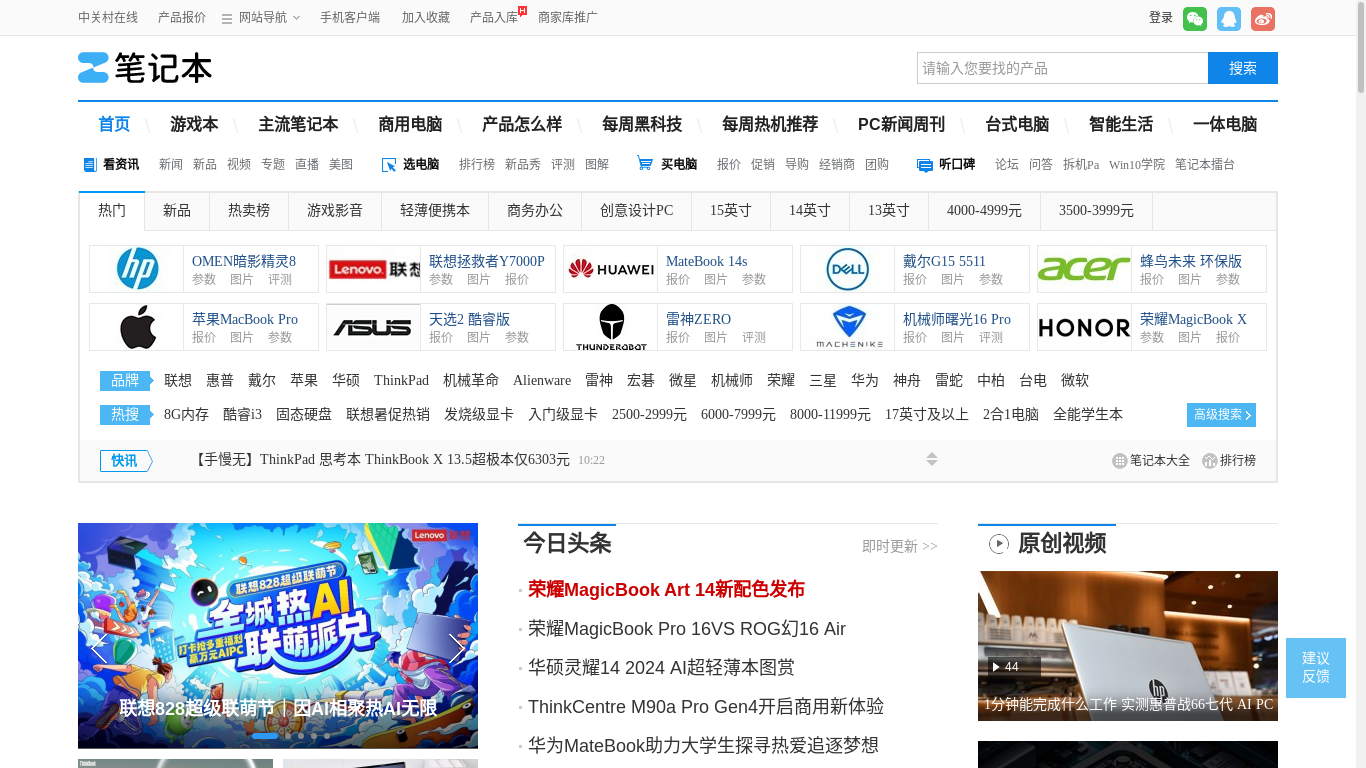Select brand filter 机械革命
The image size is (1366, 768).
click(471, 381)
